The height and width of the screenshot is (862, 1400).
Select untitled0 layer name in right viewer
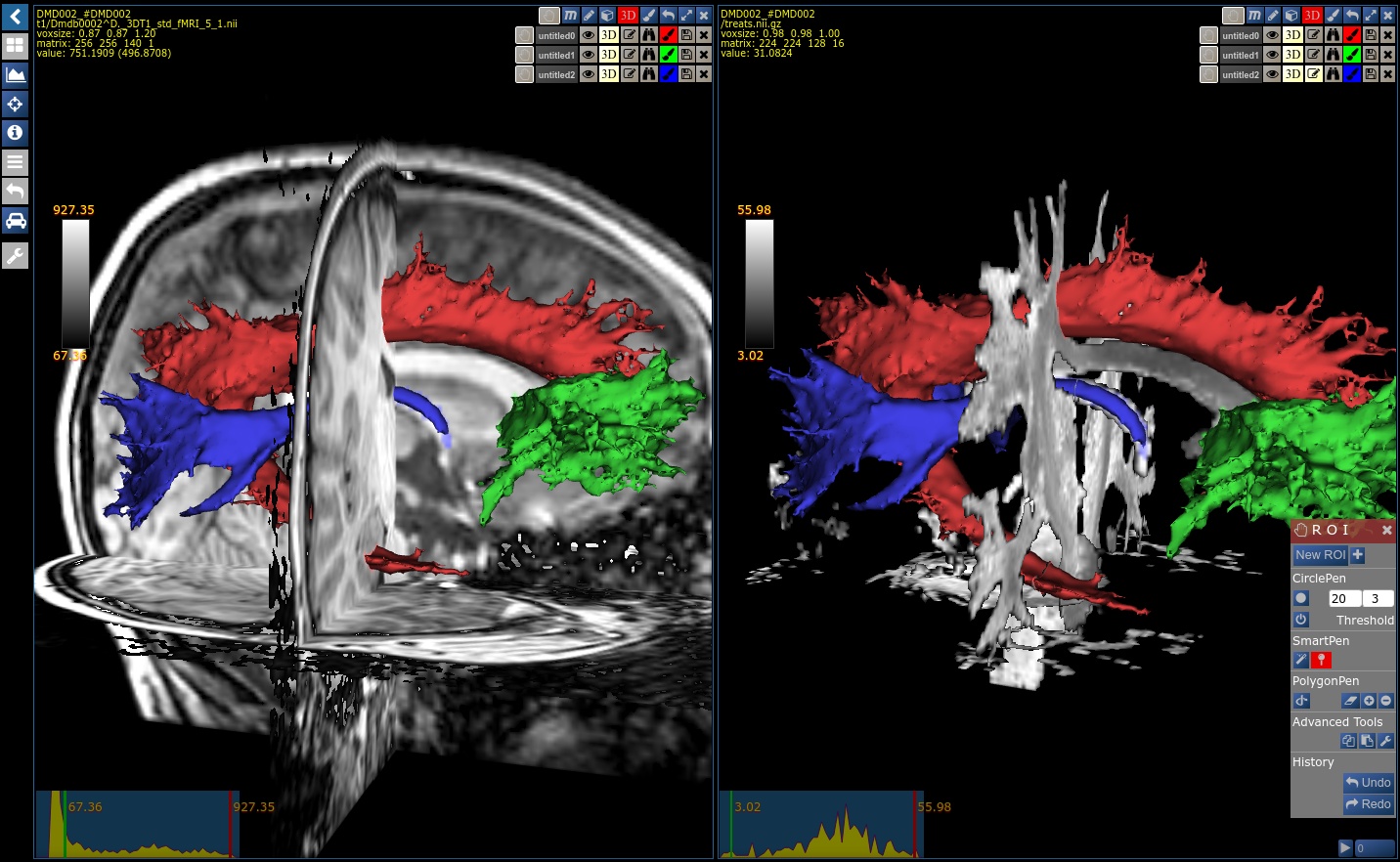coord(1241,35)
